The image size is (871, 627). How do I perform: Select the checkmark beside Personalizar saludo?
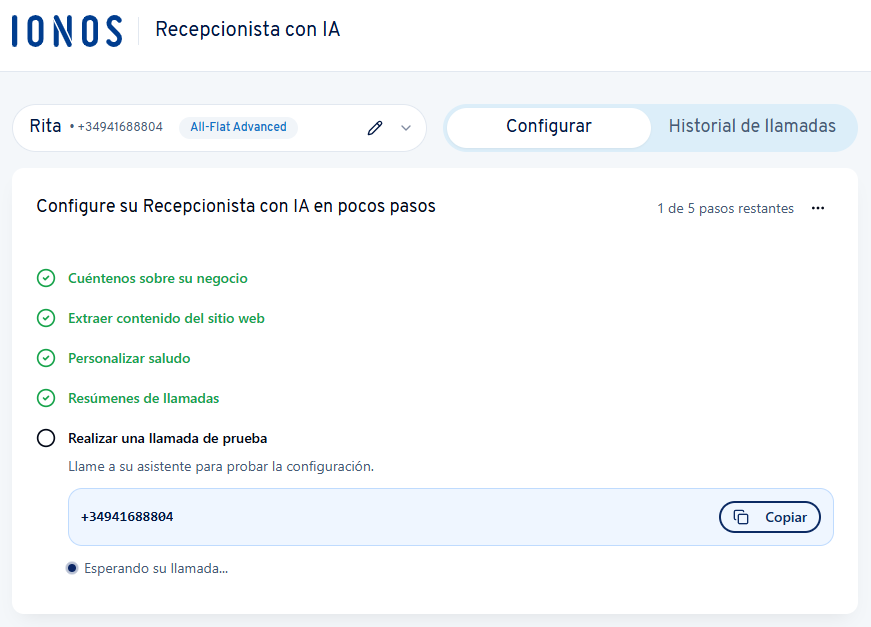coord(45,358)
